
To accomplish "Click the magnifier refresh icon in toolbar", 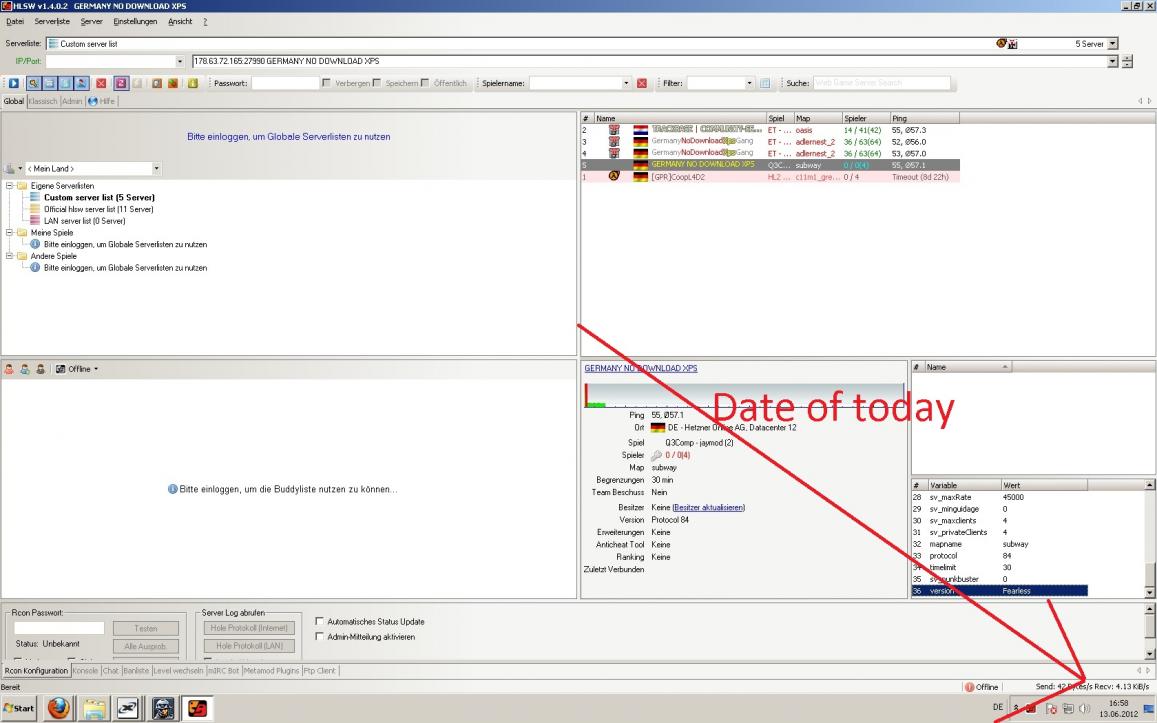I will click(33, 84).
